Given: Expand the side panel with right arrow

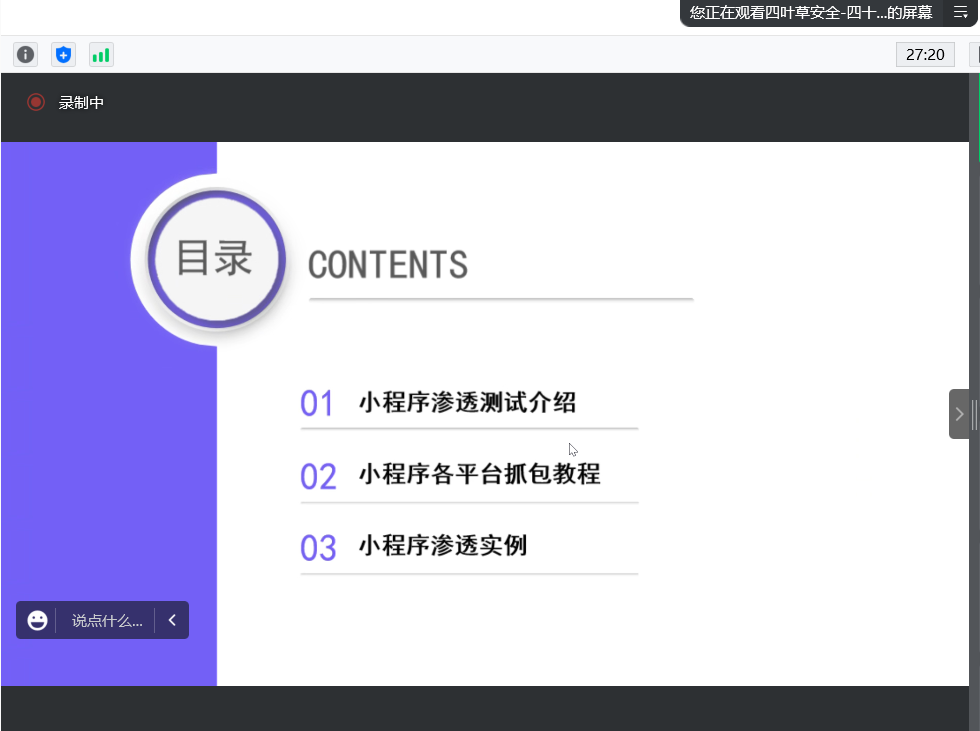Looking at the screenshot, I should click(x=958, y=414).
